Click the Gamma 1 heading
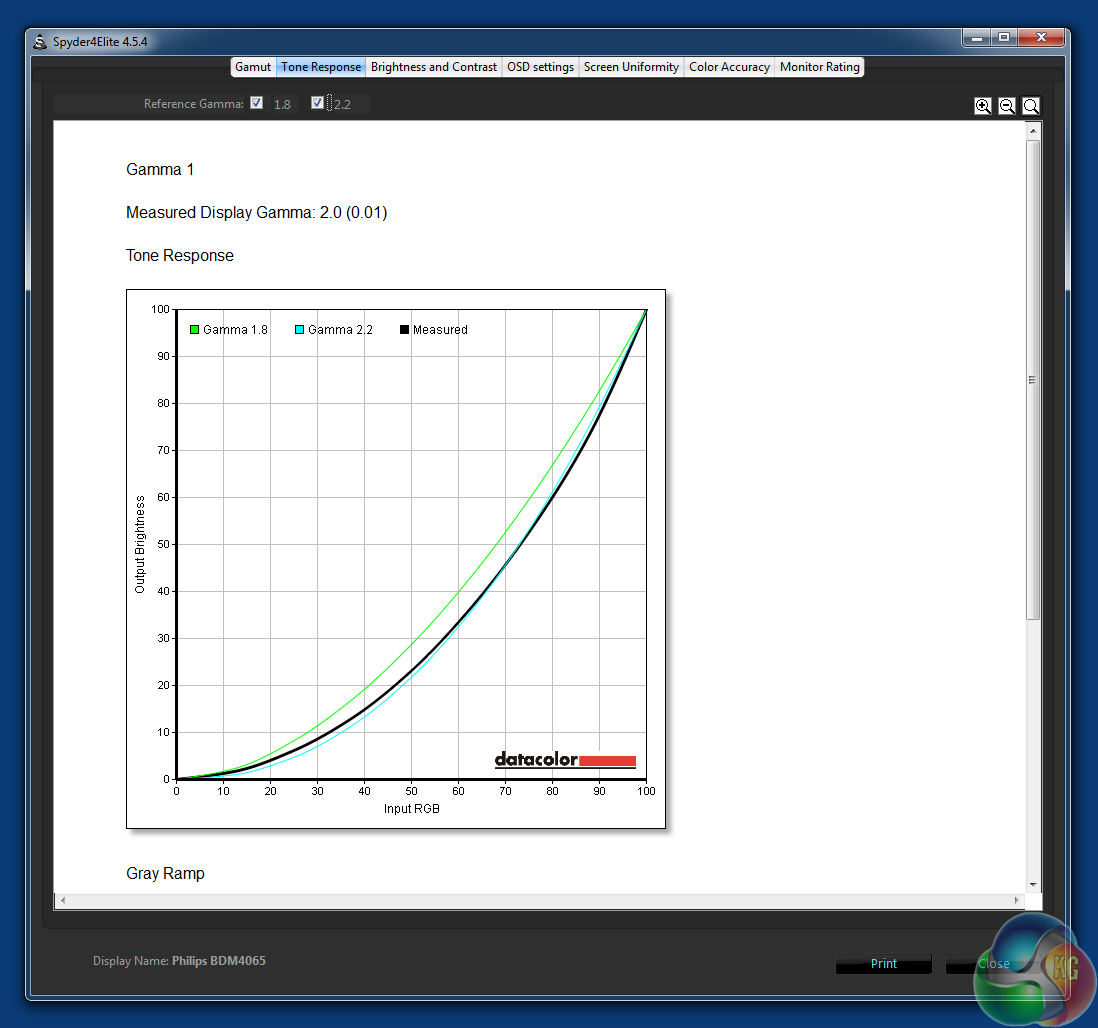 pyautogui.click(x=160, y=169)
